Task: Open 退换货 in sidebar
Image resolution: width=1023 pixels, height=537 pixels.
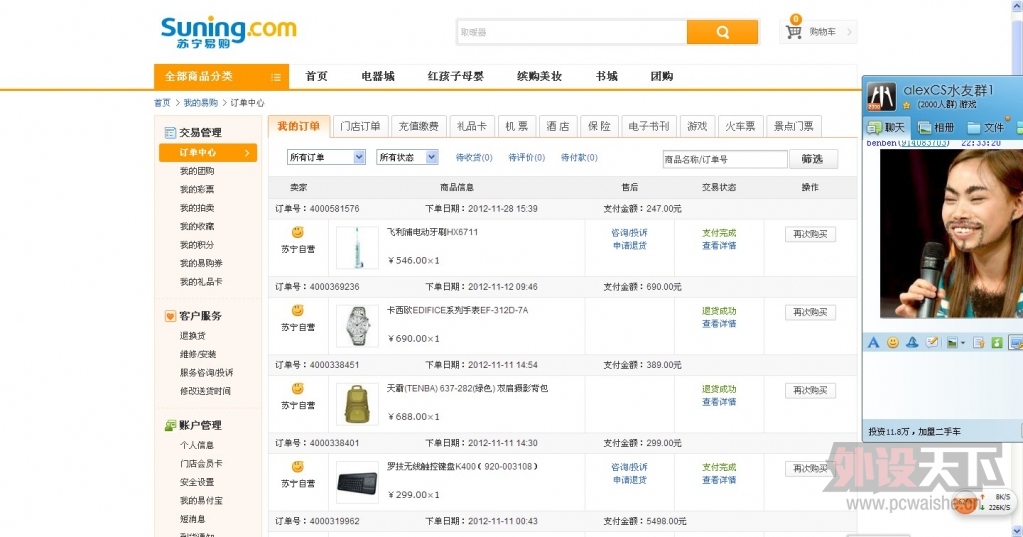Action: (x=192, y=336)
